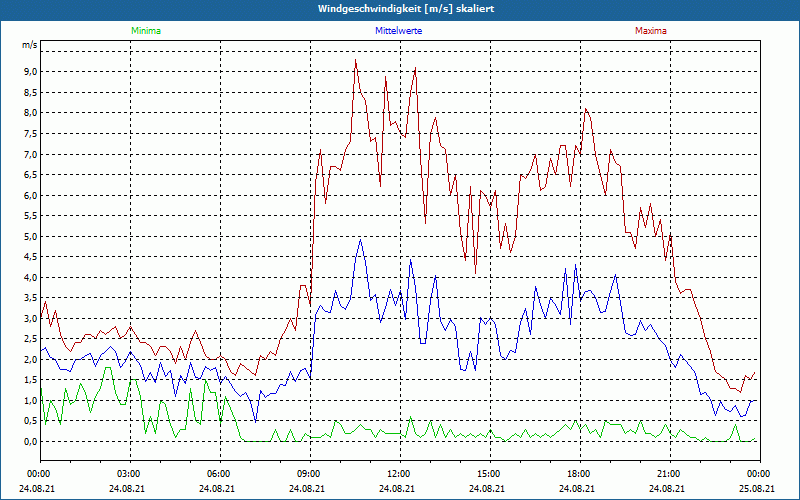Select the green Minima legend label
The height and width of the screenshot is (500, 800).
pos(145,31)
